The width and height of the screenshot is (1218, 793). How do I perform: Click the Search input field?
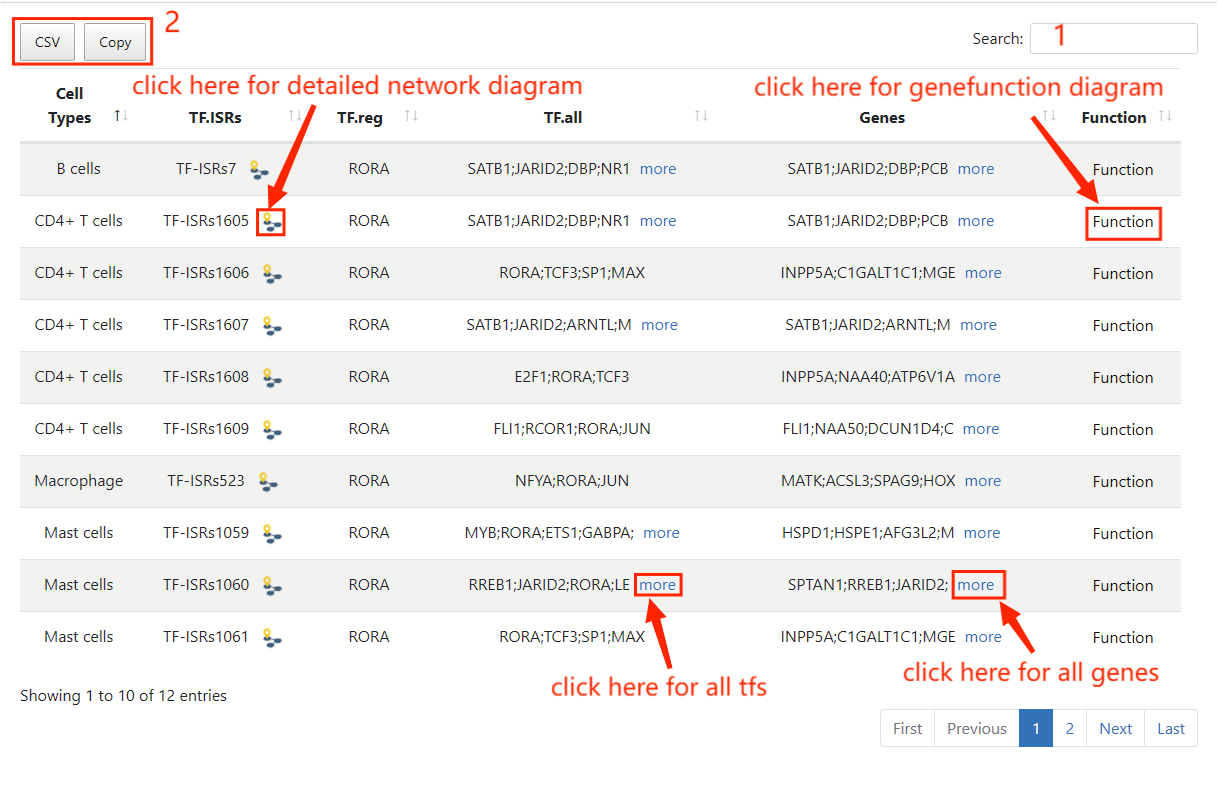1113,38
